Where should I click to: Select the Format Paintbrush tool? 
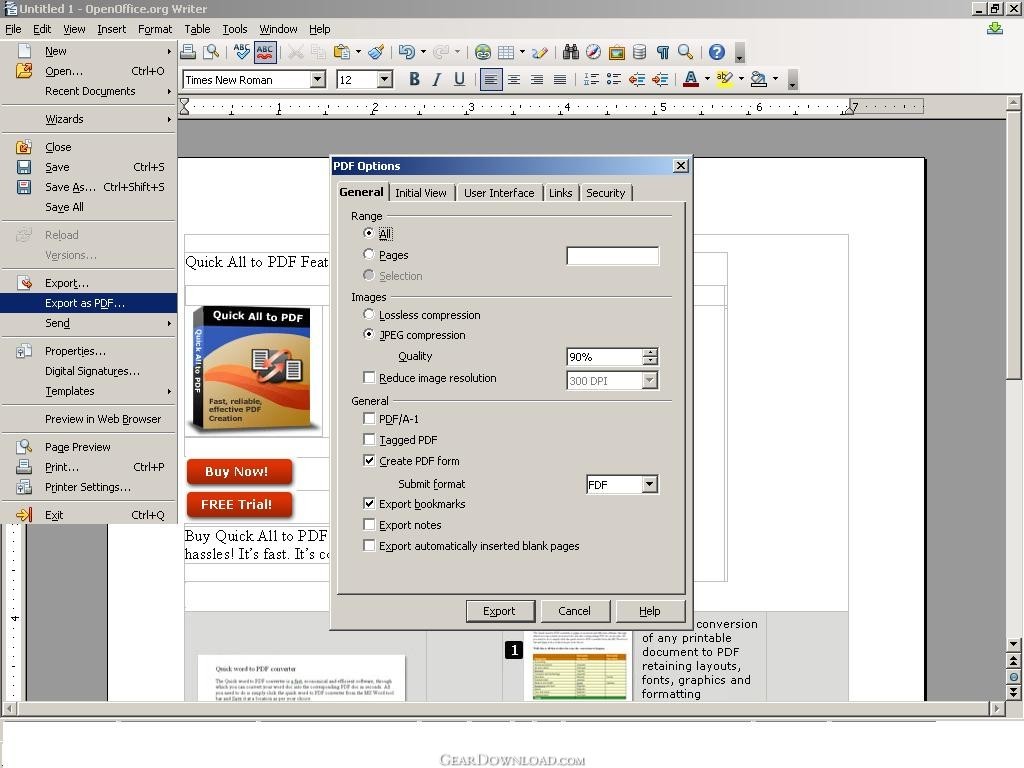pyautogui.click(x=376, y=52)
